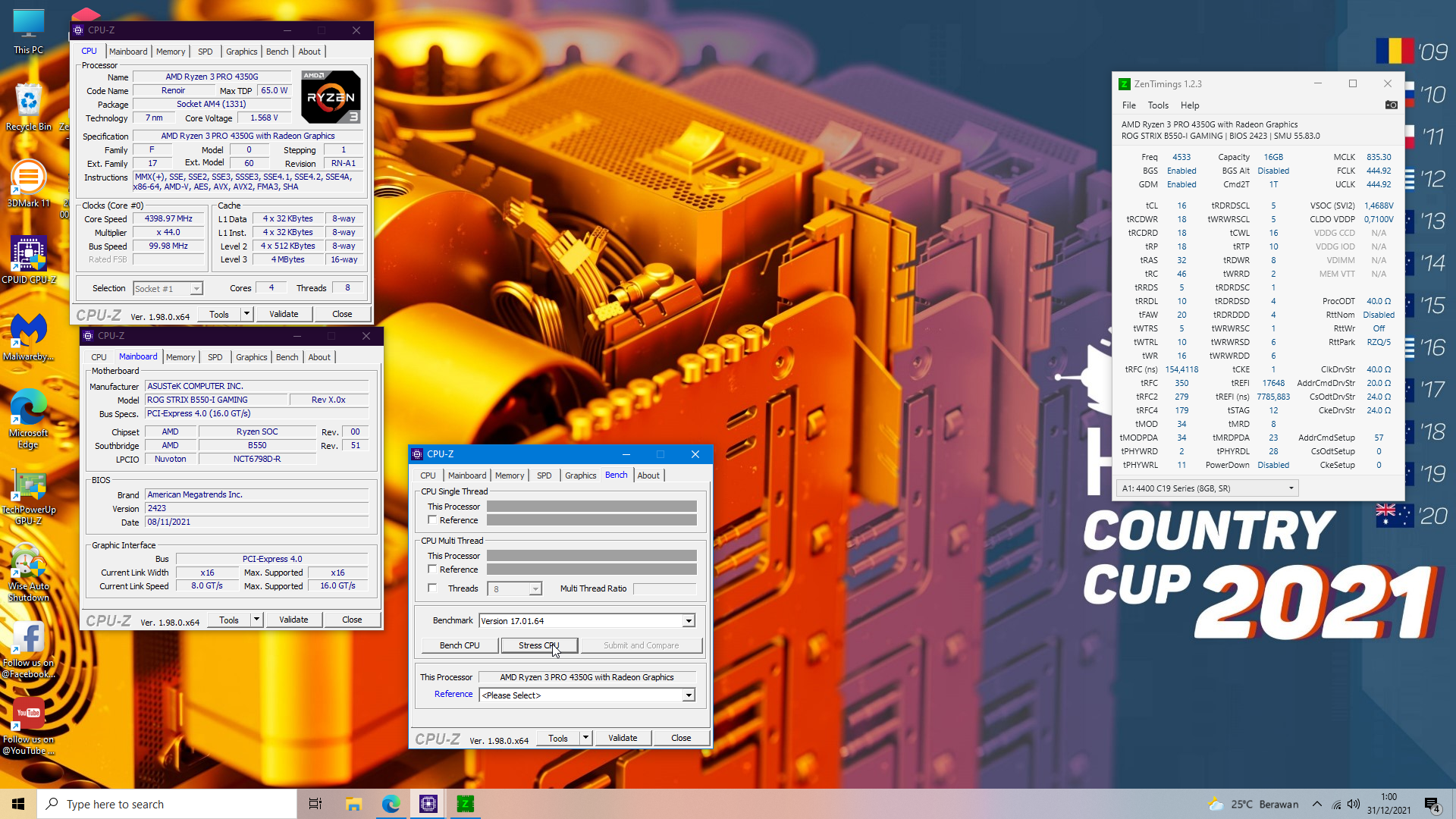The height and width of the screenshot is (819, 1456).
Task: Launch TechPowerUp GPU-Z desktop shortcut
Action: (28, 497)
